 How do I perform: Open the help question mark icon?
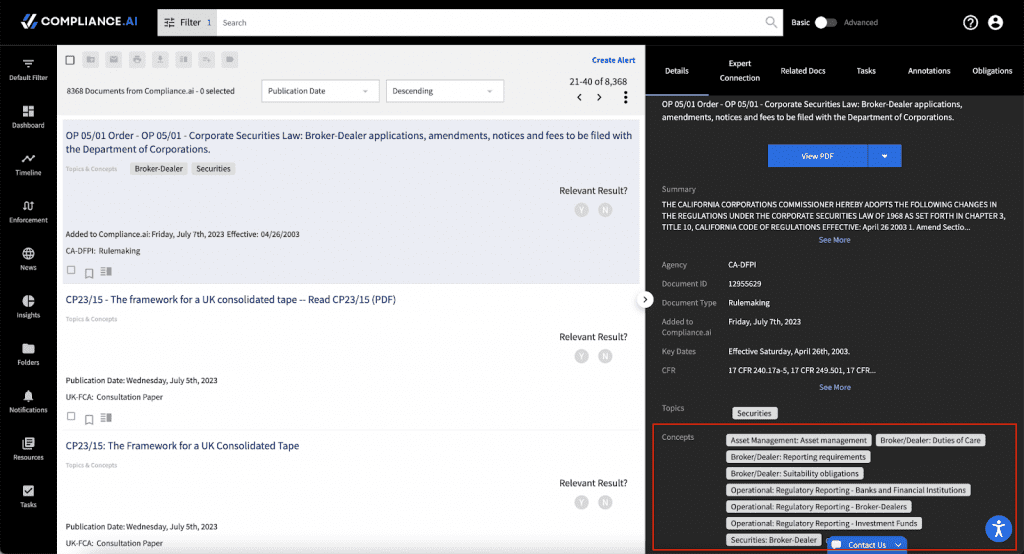970,22
